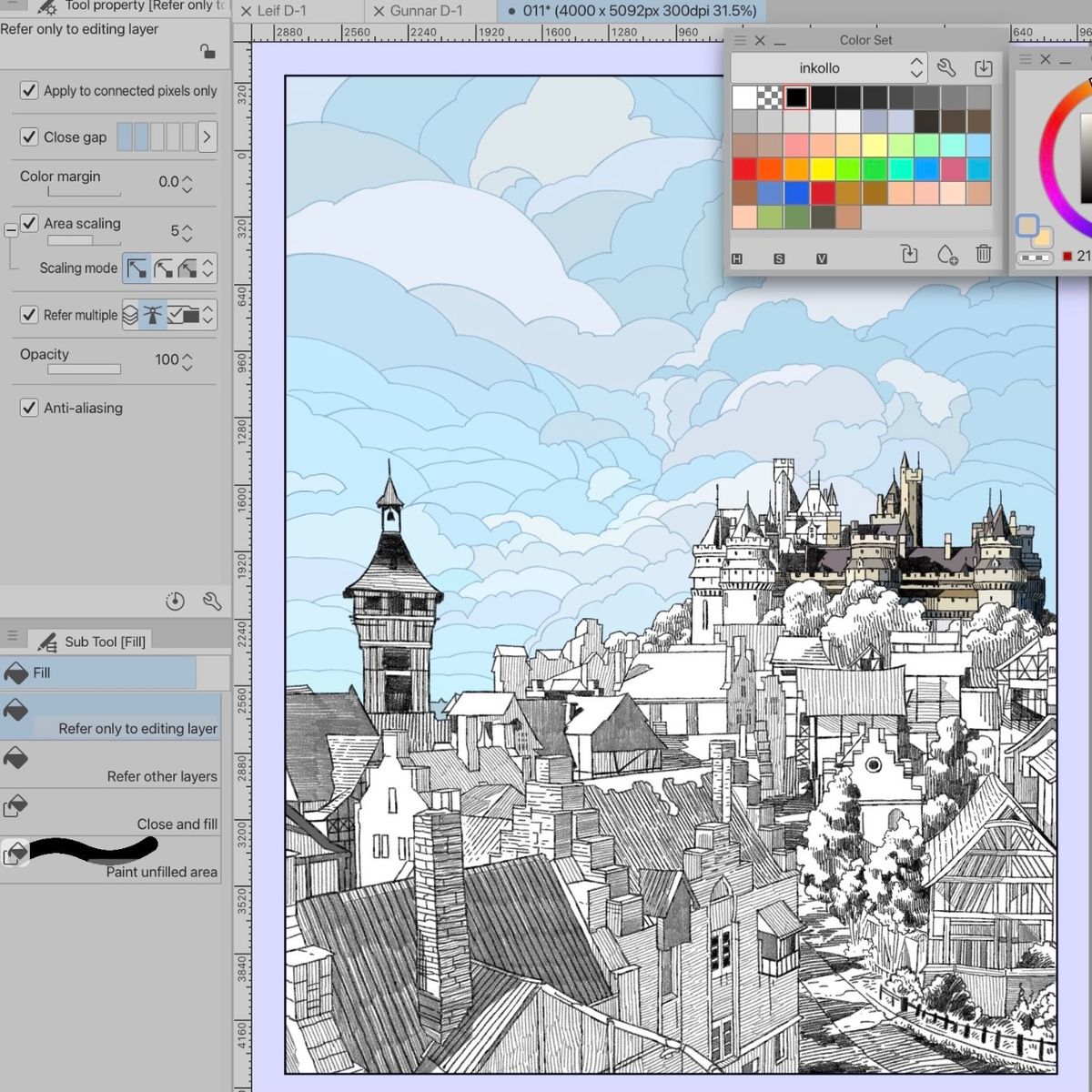Click the V indicator in Color Set
Screen dimensions: 1092x1092
tap(822, 259)
